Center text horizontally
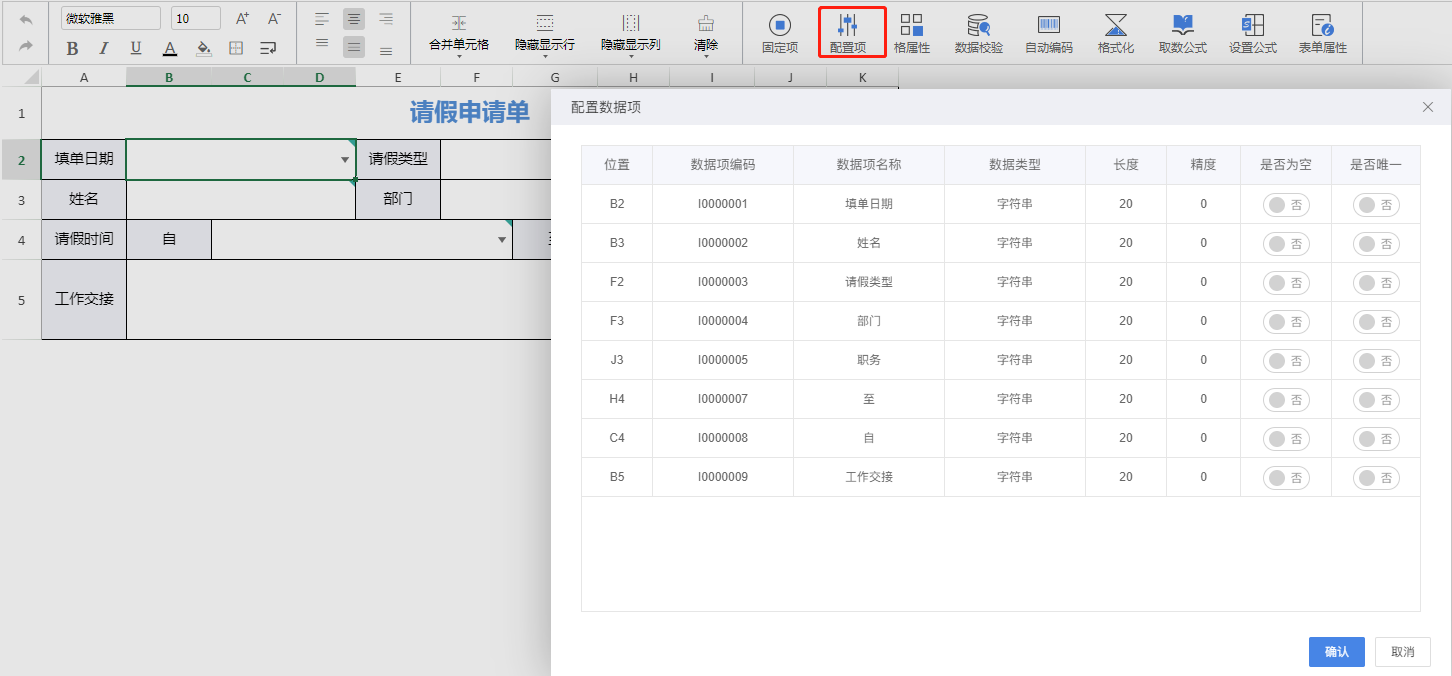The image size is (1452, 676). coord(354,19)
